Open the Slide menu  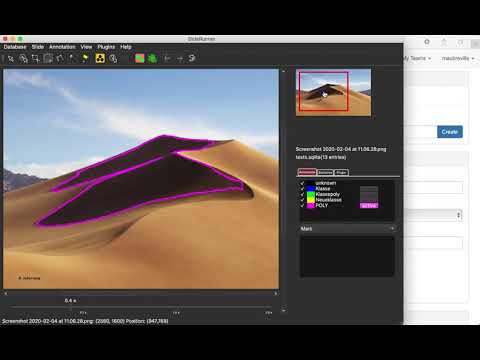38,47
